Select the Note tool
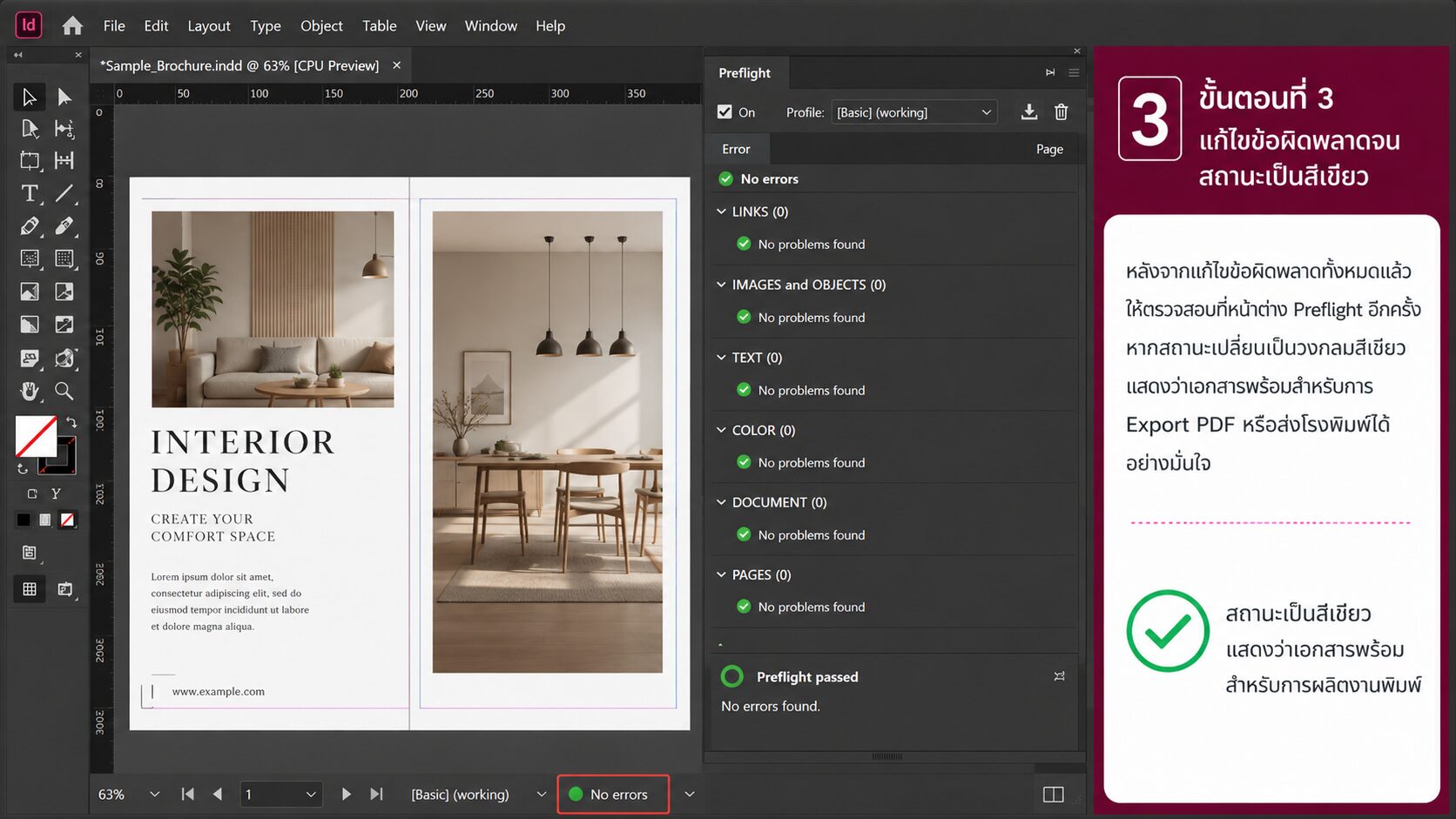The image size is (1456, 819). click(x=29, y=358)
